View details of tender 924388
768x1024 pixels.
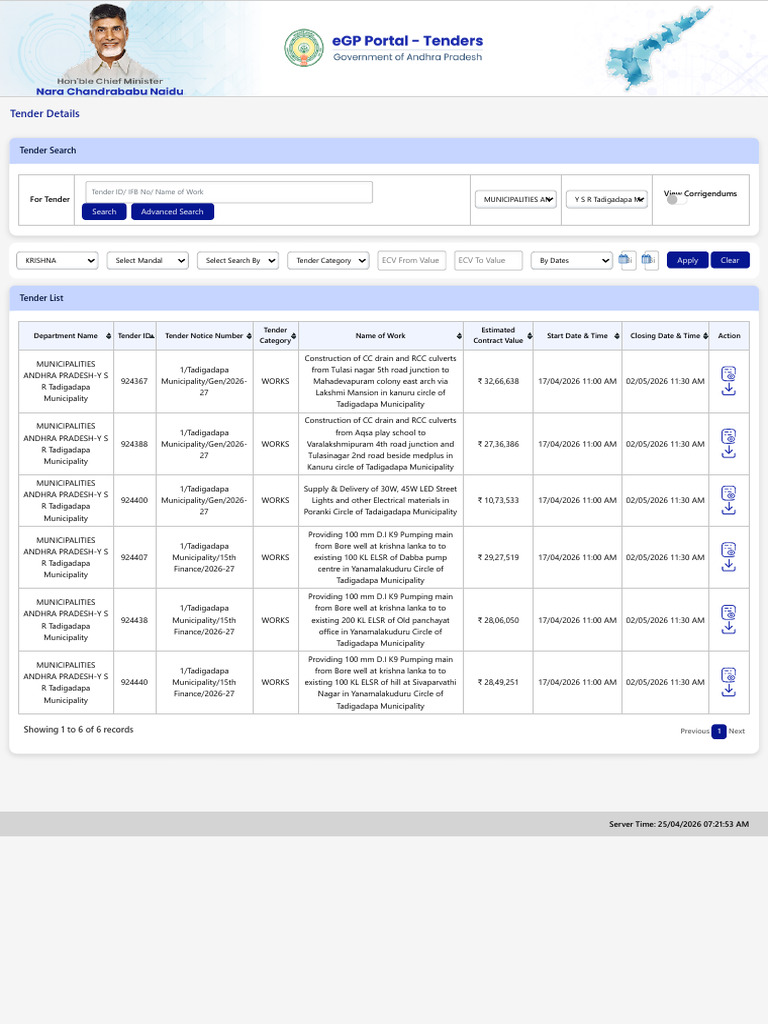coord(728,436)
